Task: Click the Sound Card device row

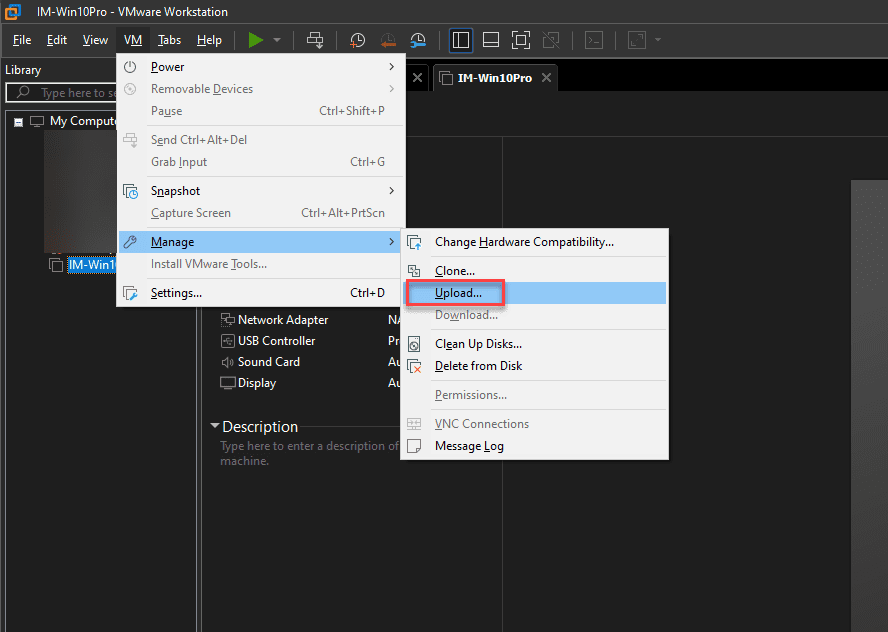Action: [x=260, y=362]
